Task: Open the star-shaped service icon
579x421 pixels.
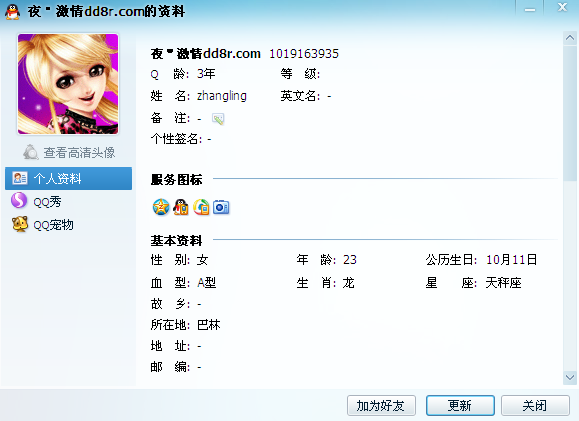Action: (x=161, y=207)
